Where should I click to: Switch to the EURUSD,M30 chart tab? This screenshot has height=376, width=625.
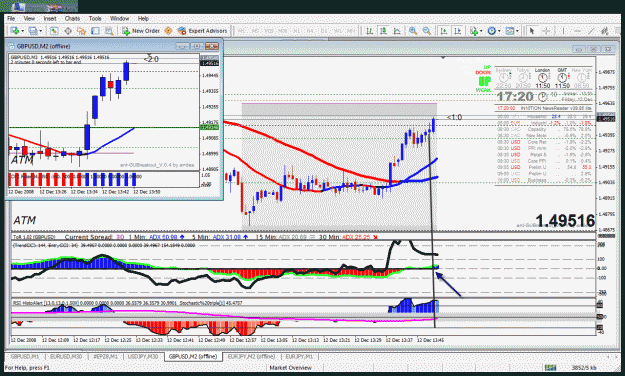(65, 356)
